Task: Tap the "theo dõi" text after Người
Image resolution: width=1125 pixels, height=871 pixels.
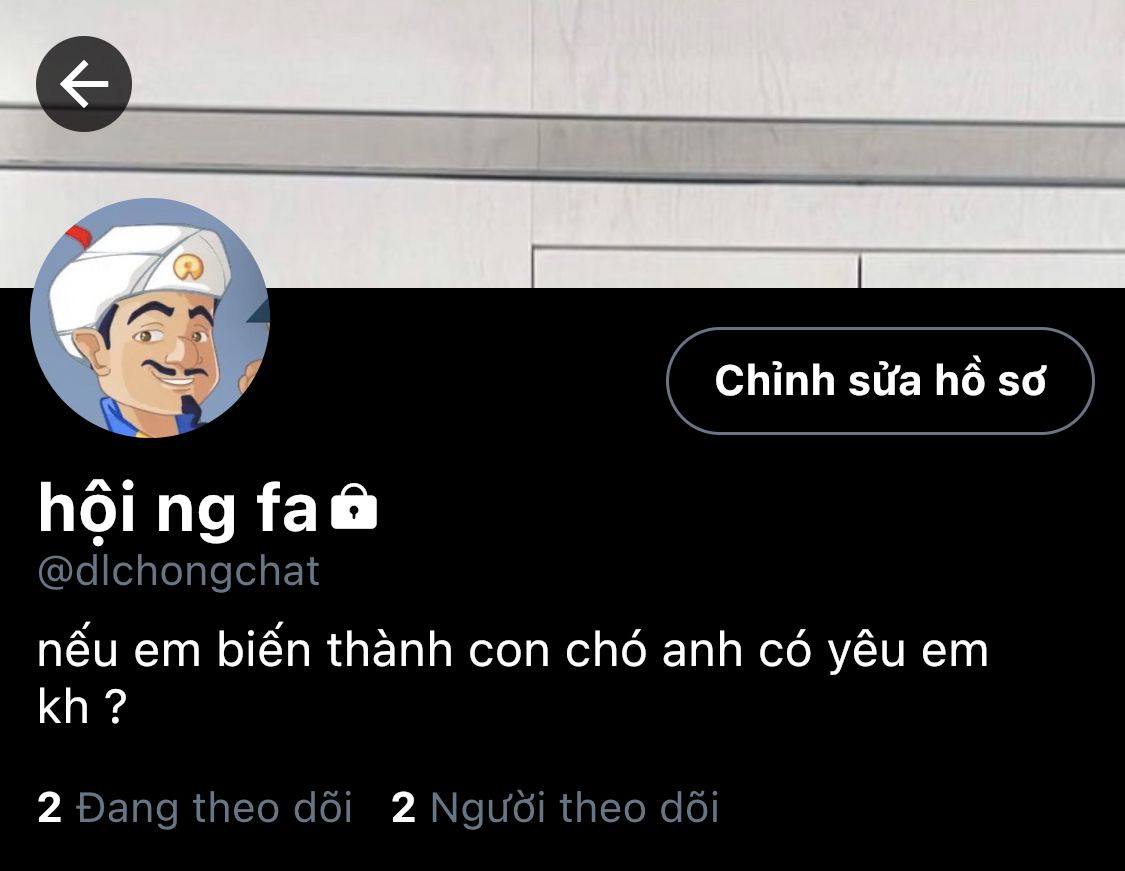Action: point(639,808)
